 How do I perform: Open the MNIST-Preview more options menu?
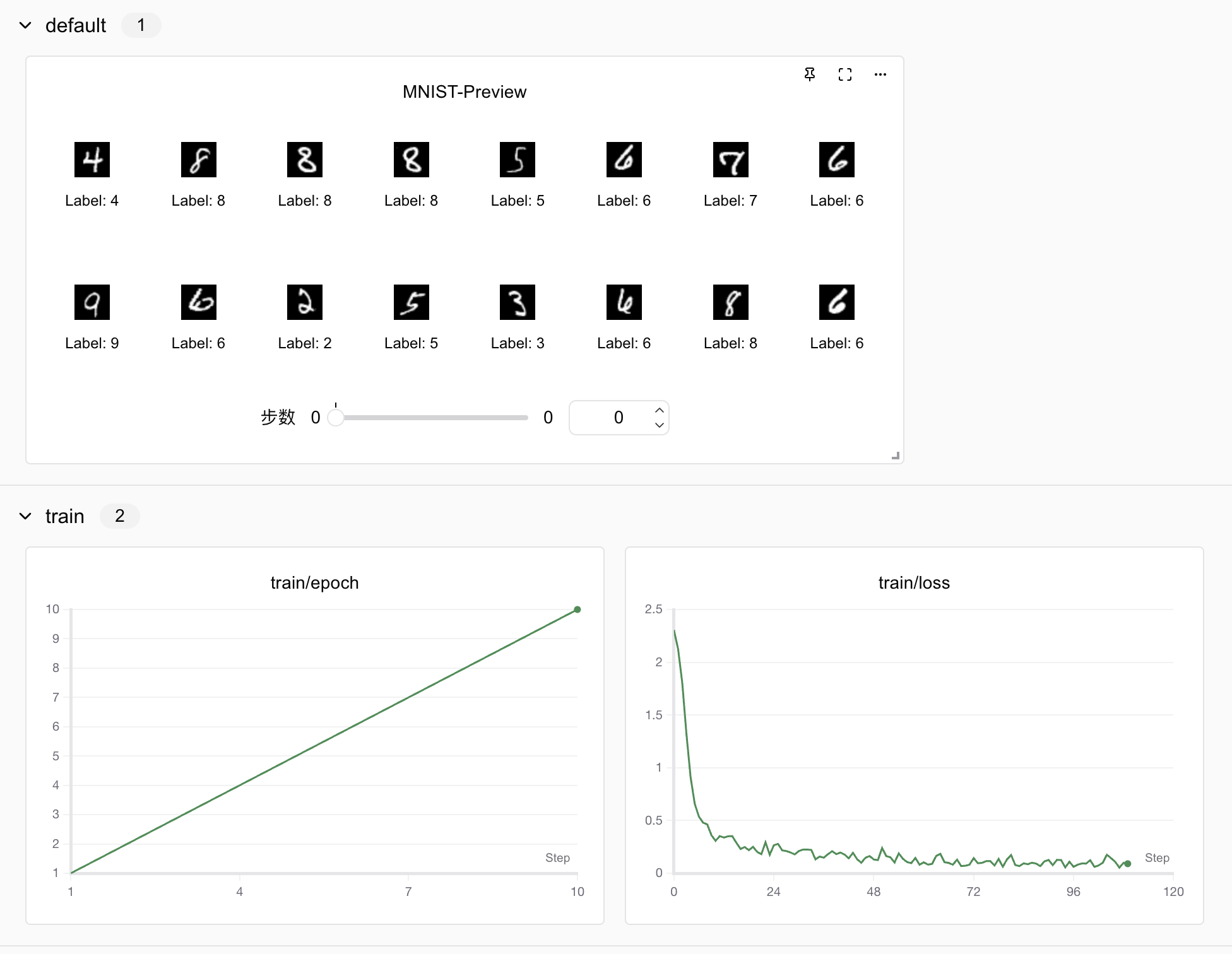coord(880,74)
